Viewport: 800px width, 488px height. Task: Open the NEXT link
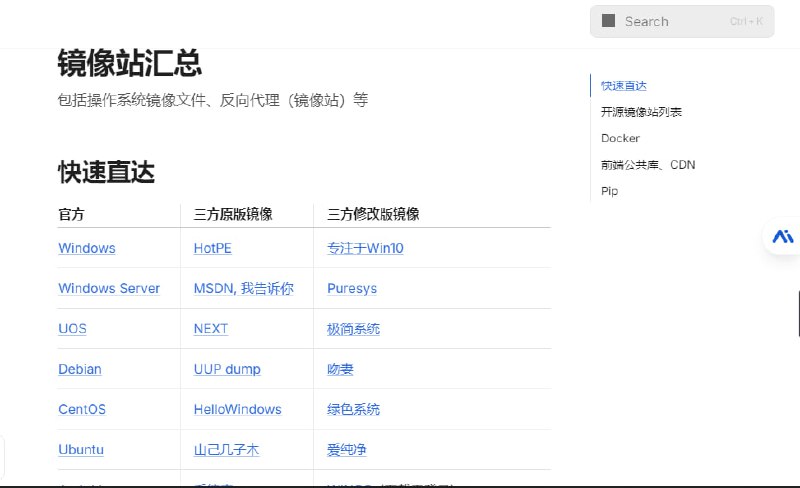(210, 329)
